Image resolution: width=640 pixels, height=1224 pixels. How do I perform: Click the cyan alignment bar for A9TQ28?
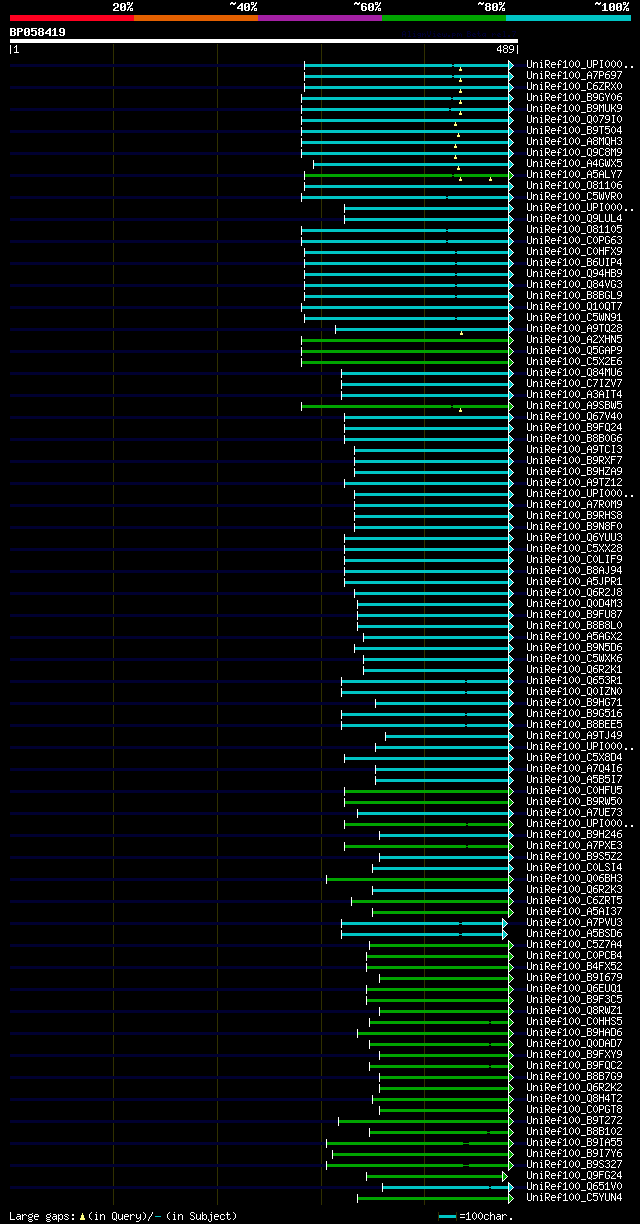[x=424, y=329]
